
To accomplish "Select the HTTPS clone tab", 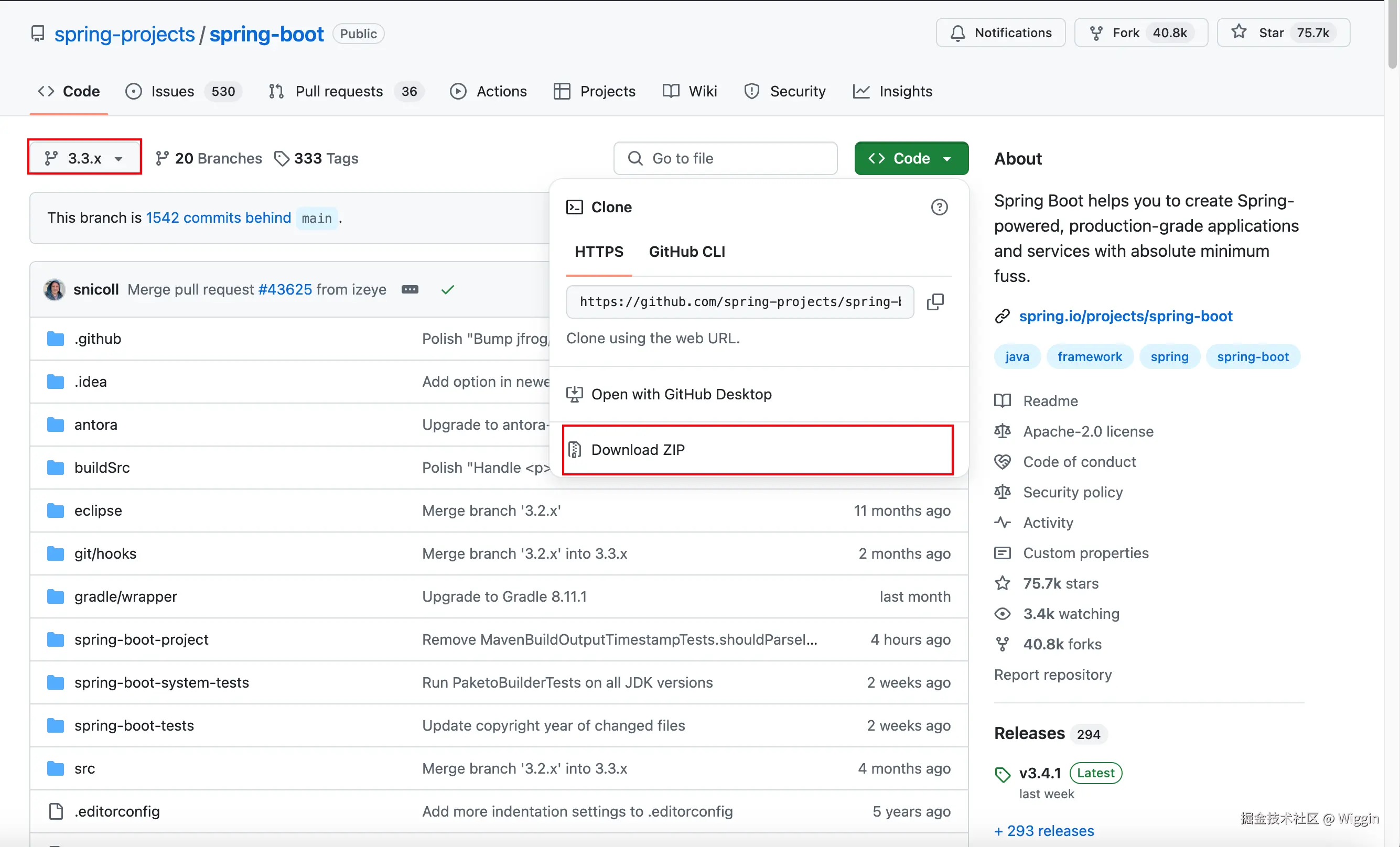I will pos(598,252).
